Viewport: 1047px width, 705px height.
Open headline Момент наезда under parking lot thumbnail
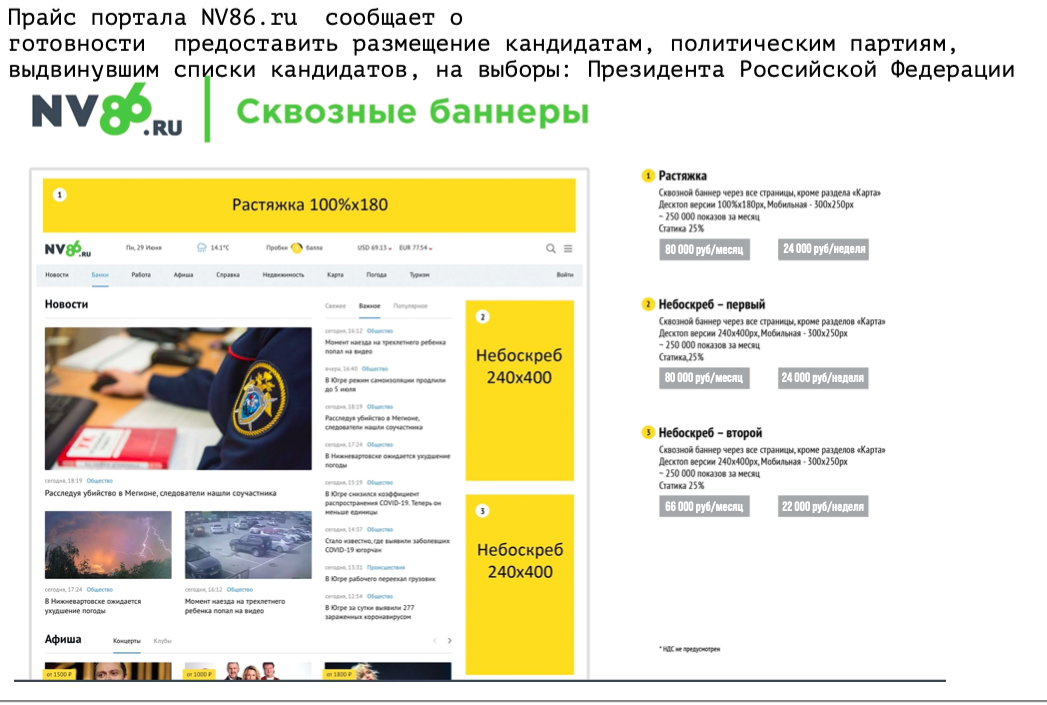[x=235, y=606]
